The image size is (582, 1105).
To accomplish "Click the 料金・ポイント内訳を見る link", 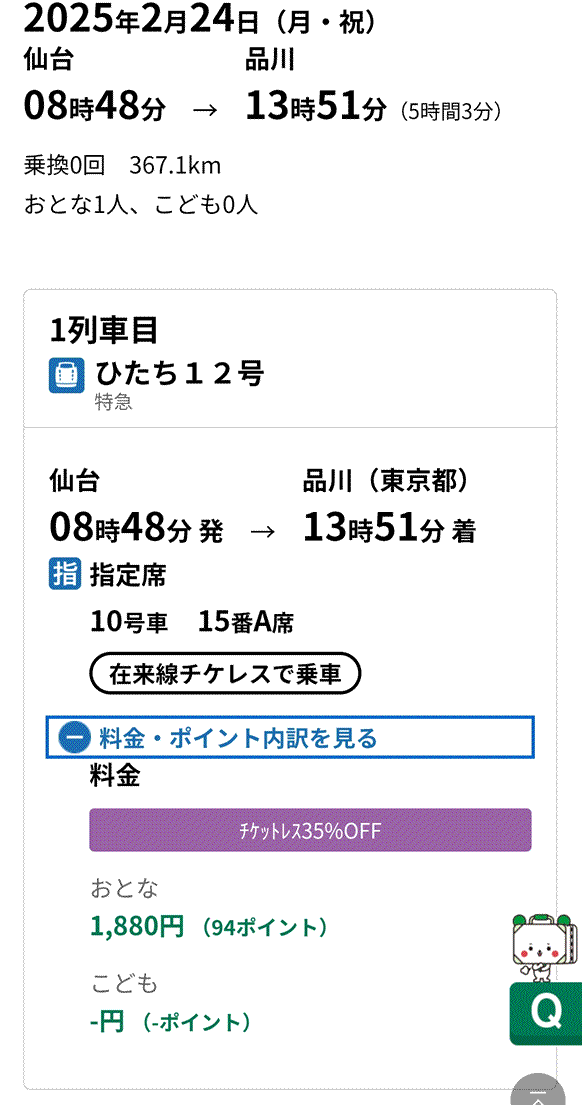I will pyautogui.click(x=238, y=738).
